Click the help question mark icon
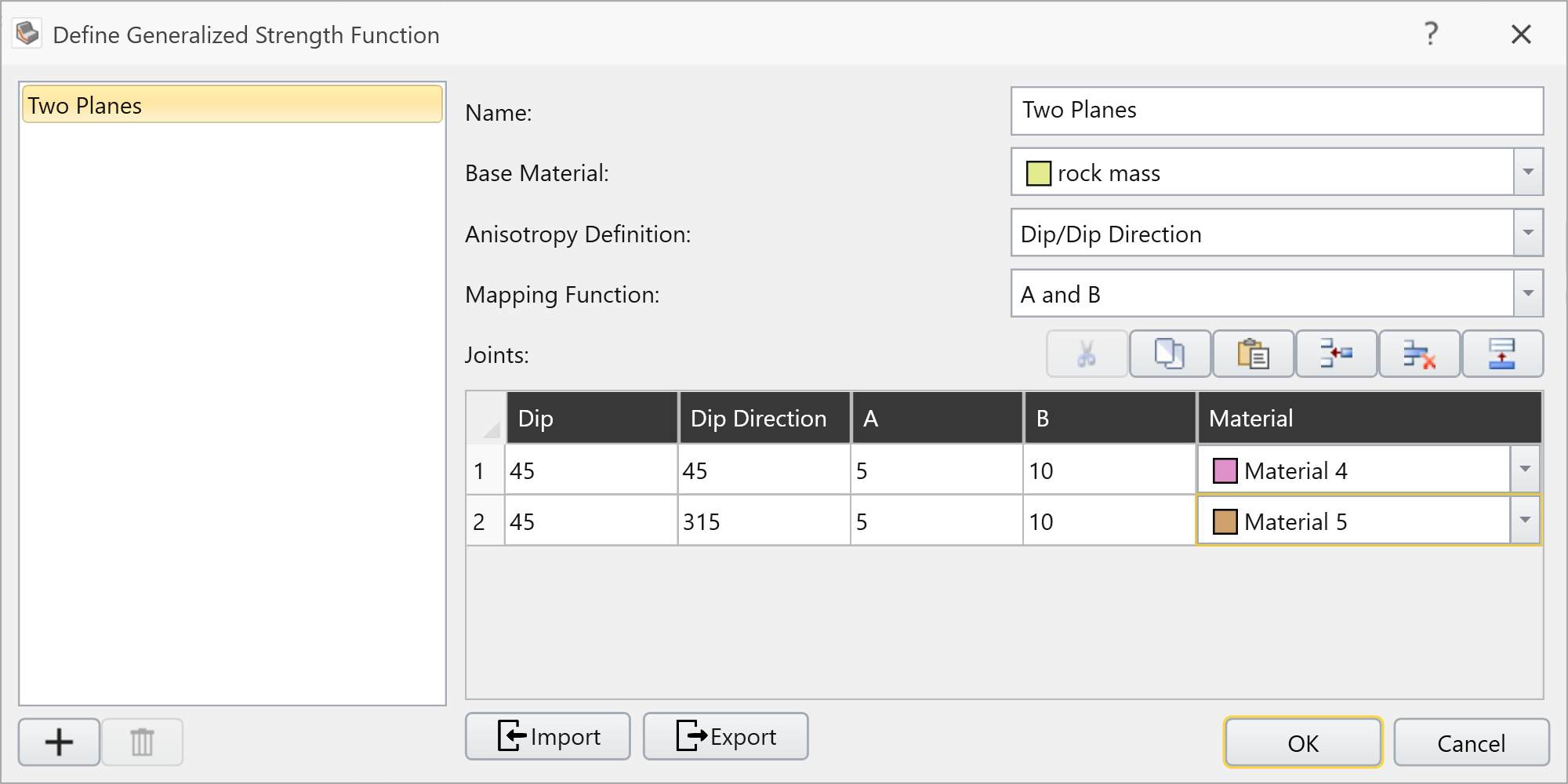Image resolution: width=1568 pixels, height=784 pixels. 1431,34
